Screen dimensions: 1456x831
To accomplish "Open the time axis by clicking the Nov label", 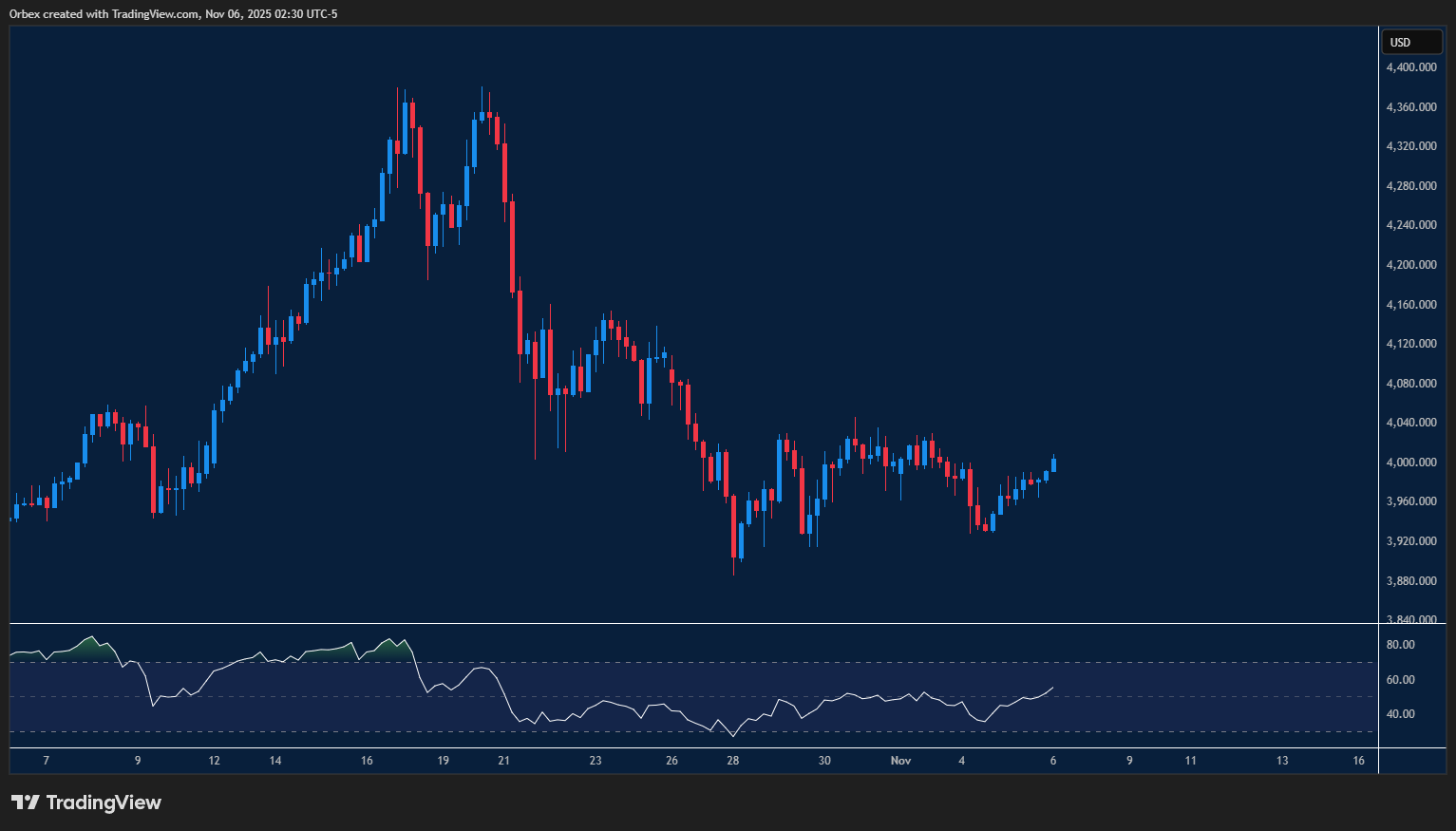I will click(900, 761).
